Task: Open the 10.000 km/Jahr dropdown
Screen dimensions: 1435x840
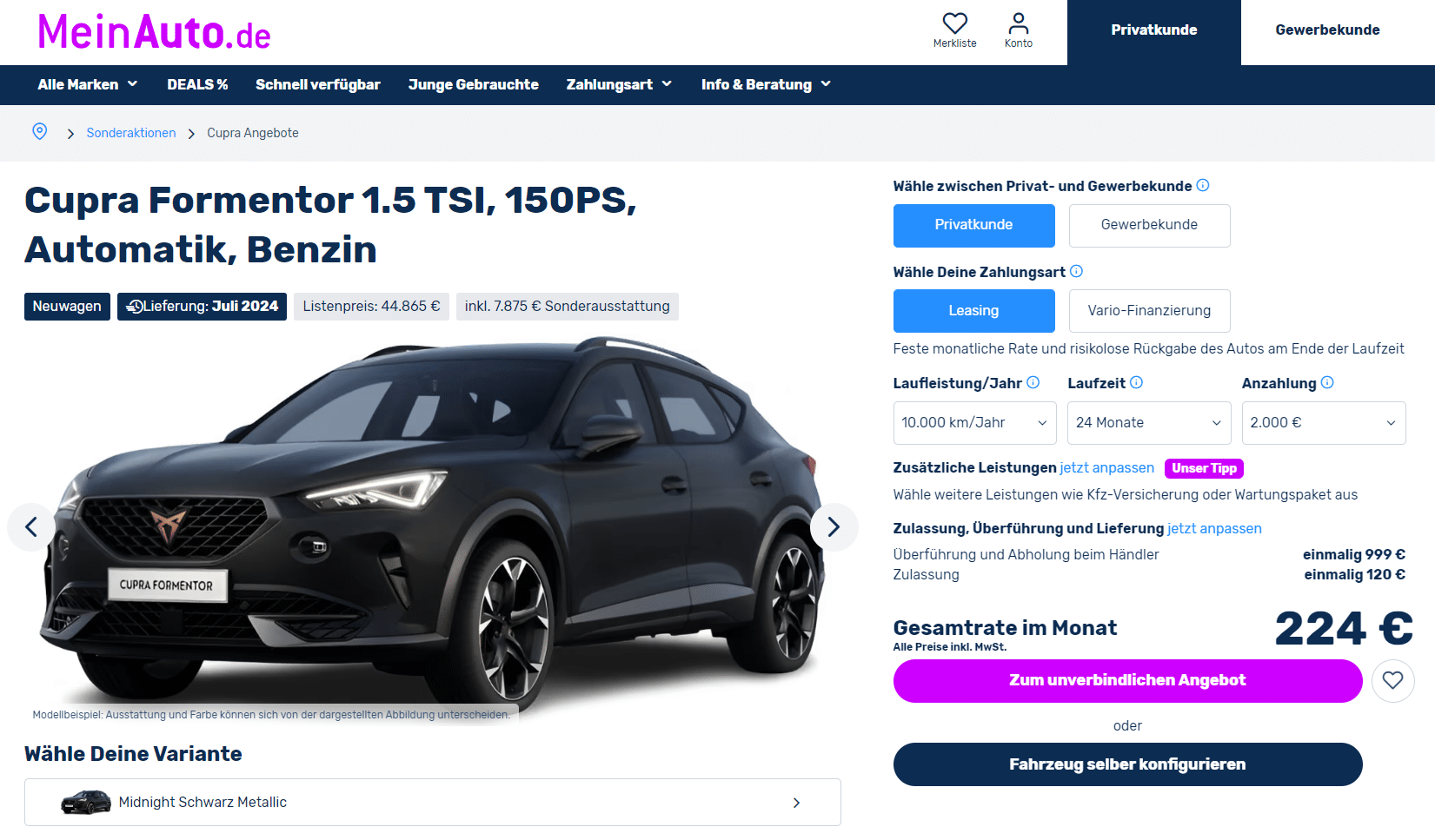Action: coord(974,423)
